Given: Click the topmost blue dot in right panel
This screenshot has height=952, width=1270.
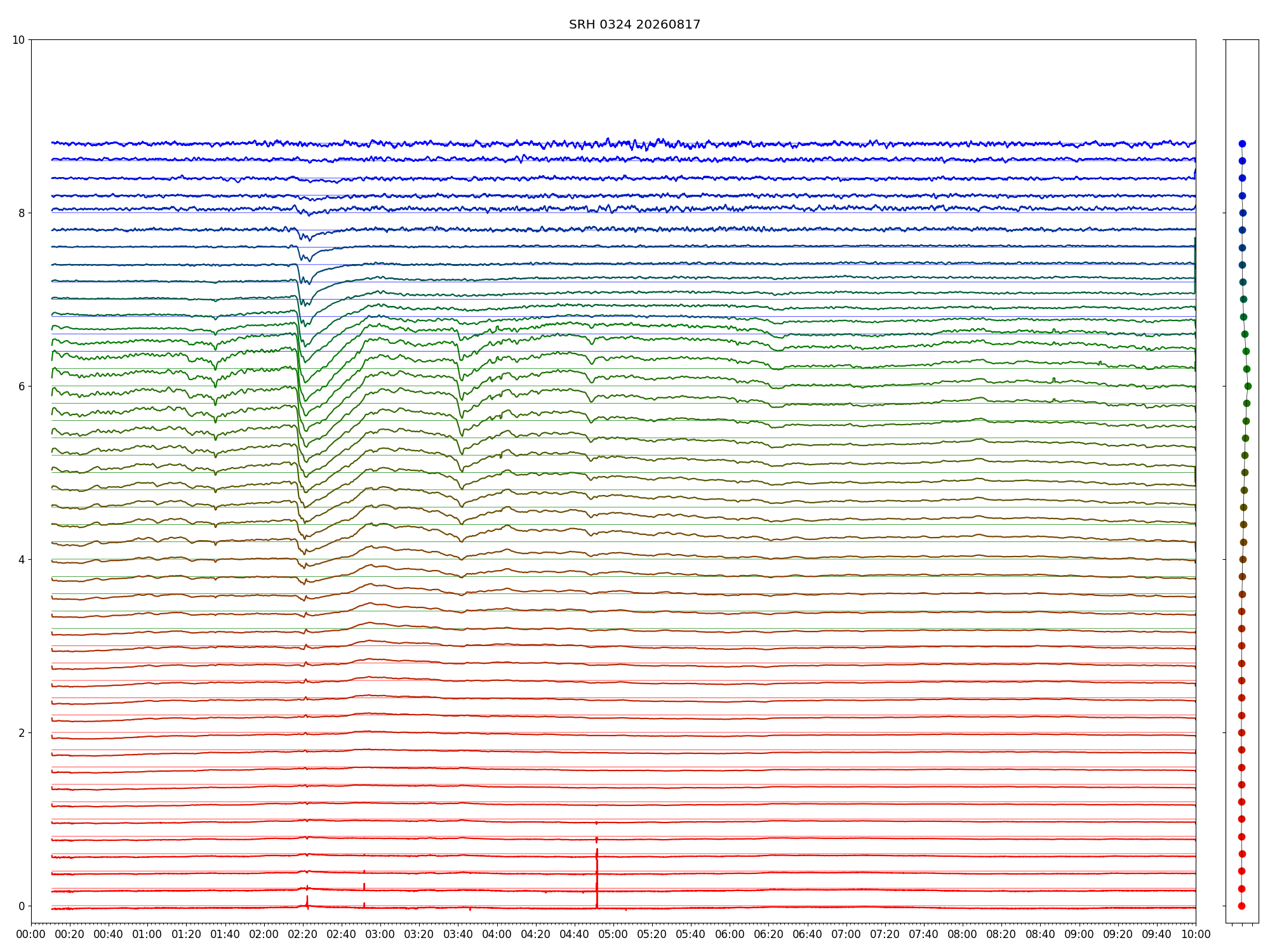Looking at the screenshot, I should pos(1242,143).
